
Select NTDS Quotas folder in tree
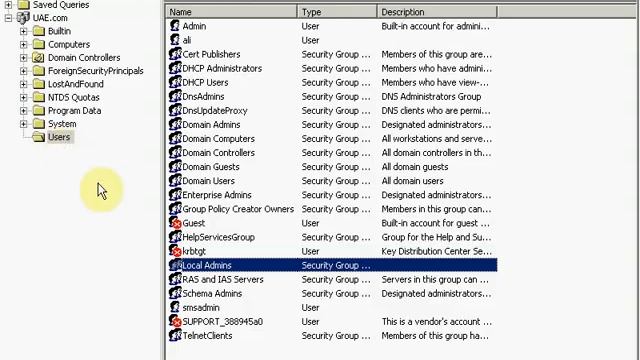(74, 97)
